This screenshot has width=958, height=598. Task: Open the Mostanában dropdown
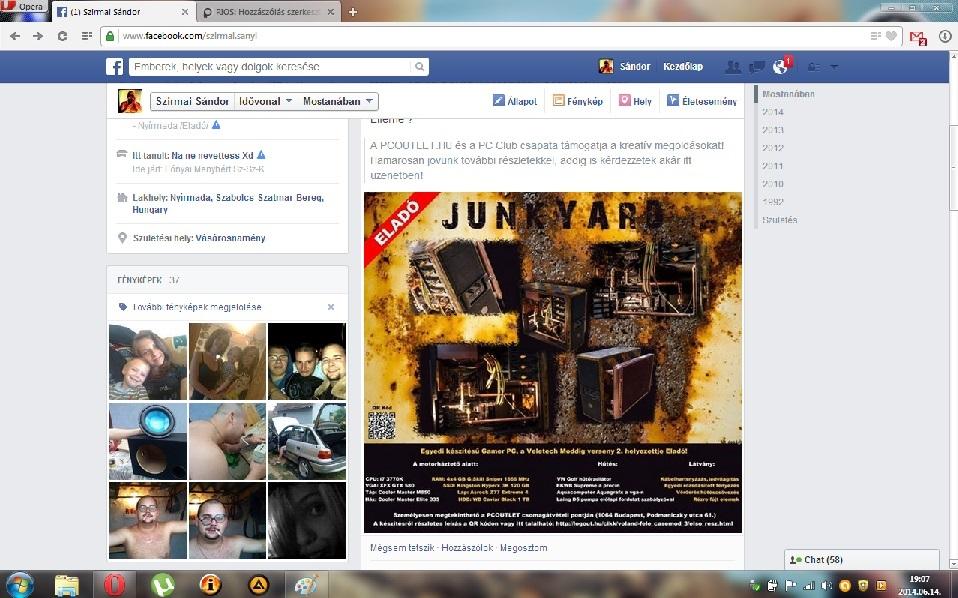point(338,101)
